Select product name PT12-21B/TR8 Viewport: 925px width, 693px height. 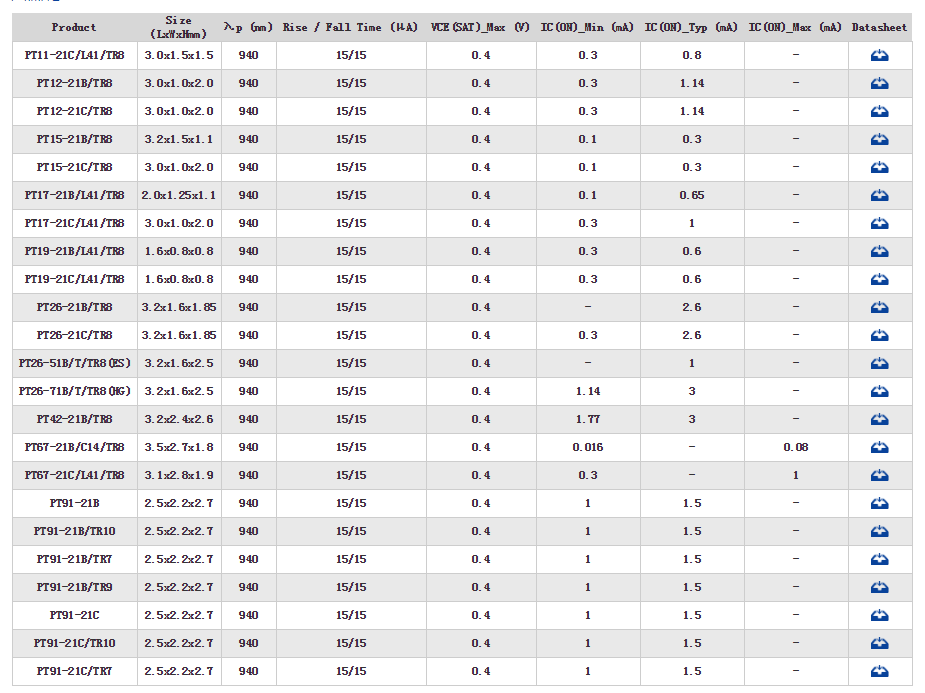pyautogui.click(x=74, y=83)
